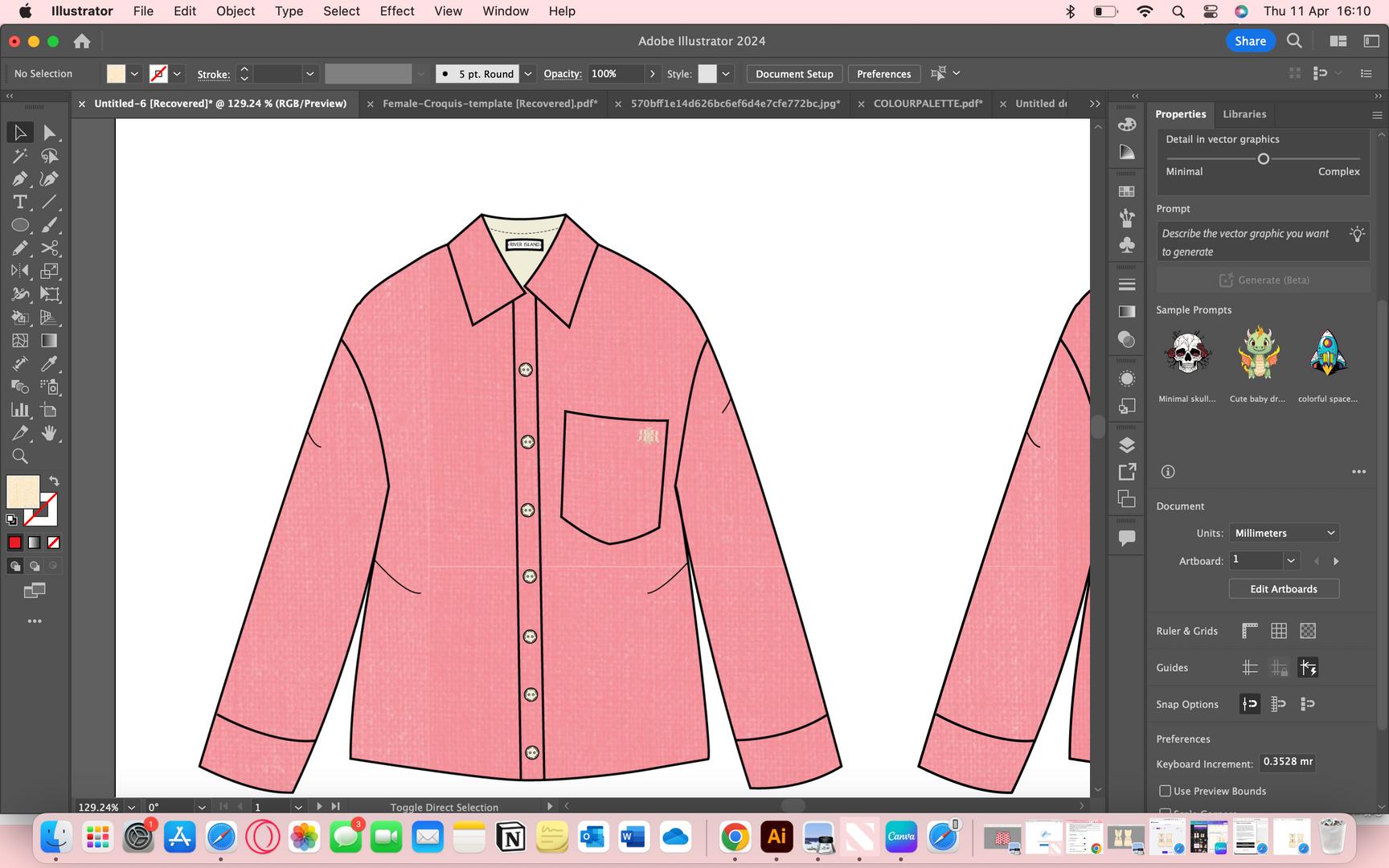
Task: Switch to the Libraries tab
Action: click(1244, 114)
